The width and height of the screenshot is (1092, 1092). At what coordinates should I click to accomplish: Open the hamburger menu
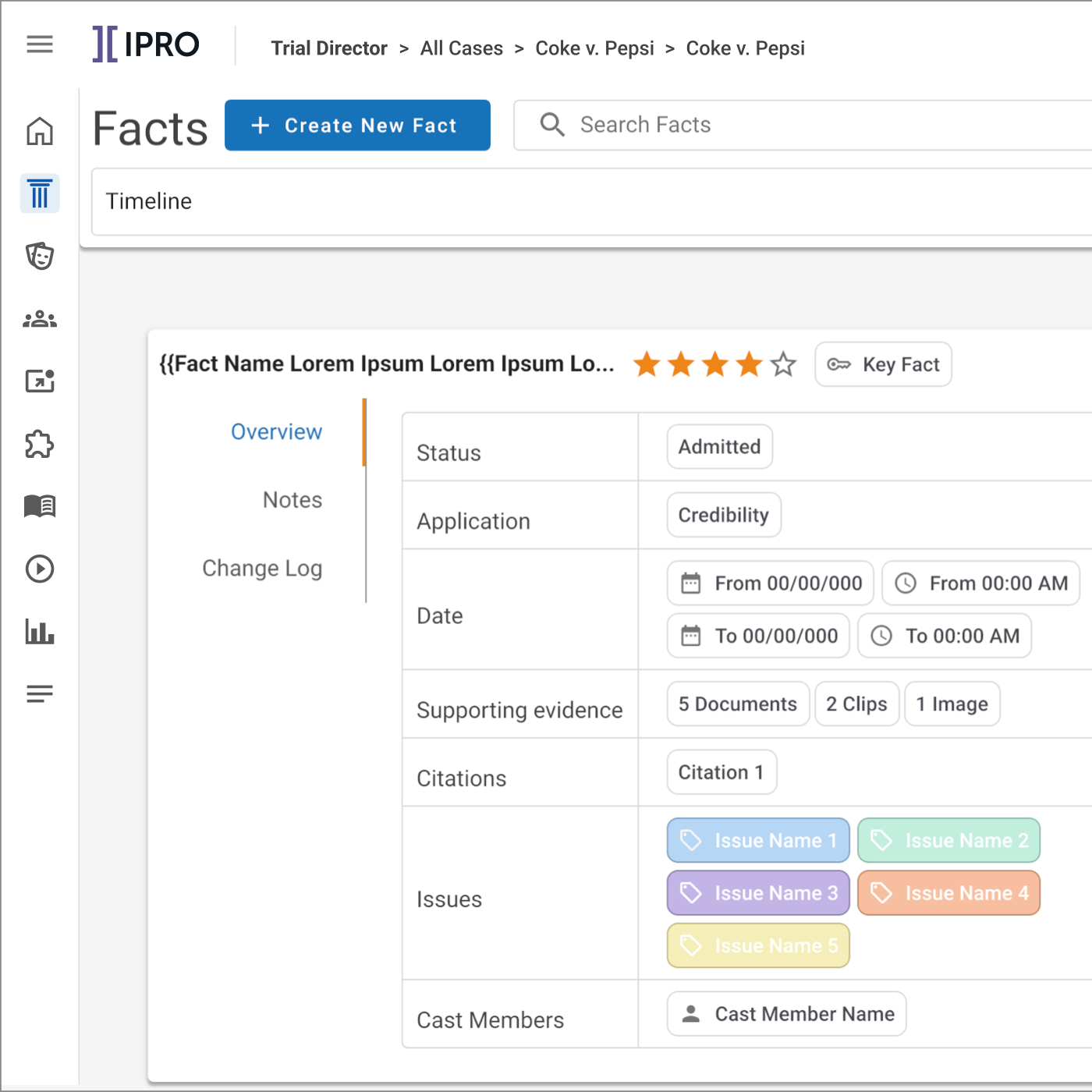coord(40,44)
